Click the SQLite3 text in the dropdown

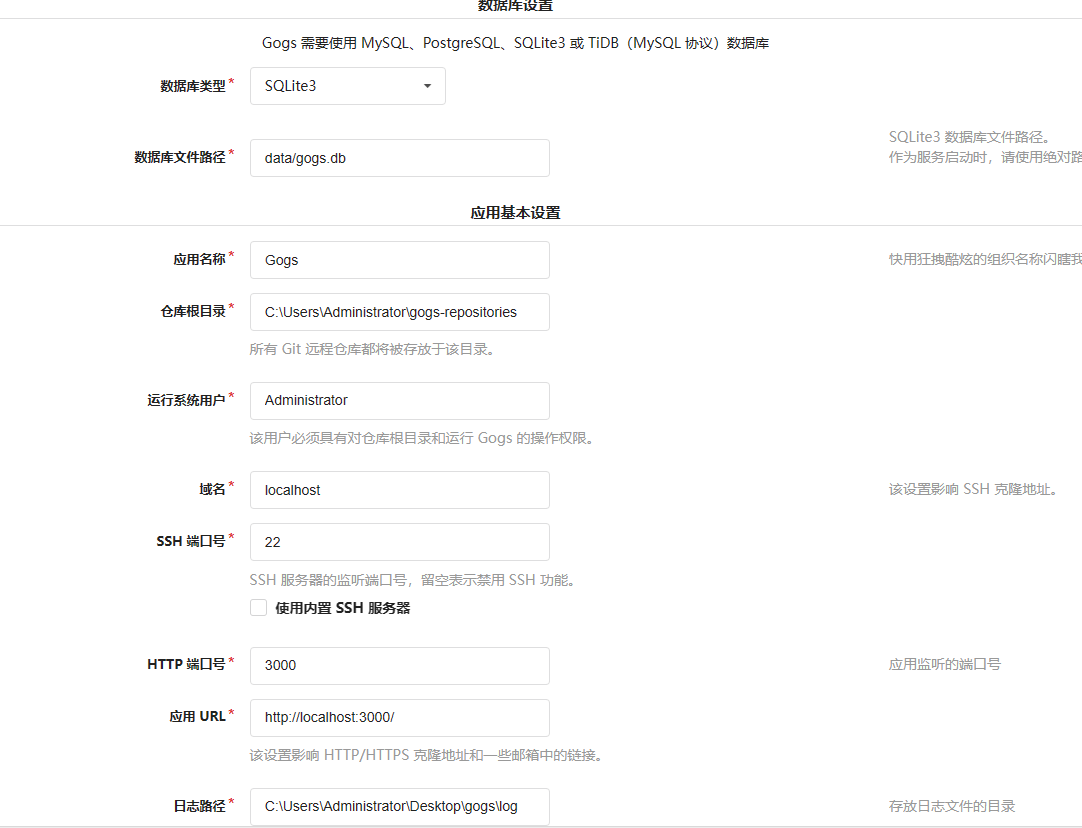(288, 86)
